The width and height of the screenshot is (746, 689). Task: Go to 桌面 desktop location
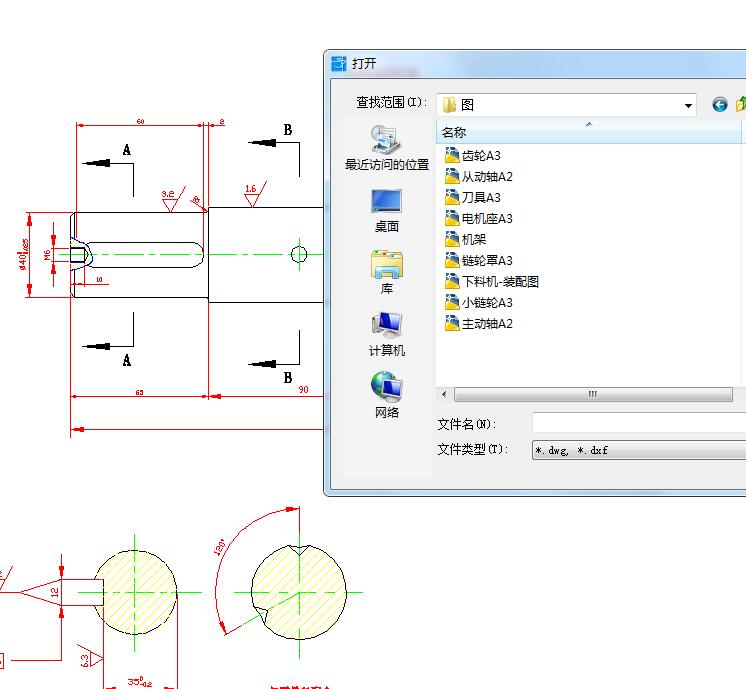[387, 210]
